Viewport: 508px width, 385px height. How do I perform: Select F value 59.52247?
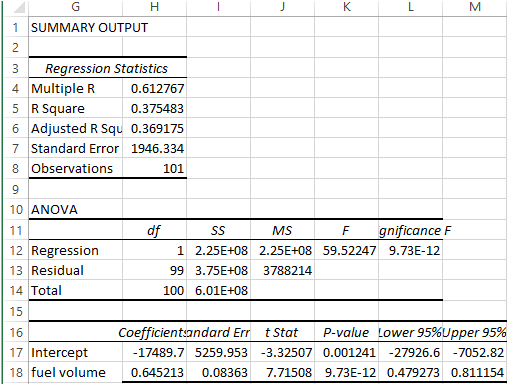click(x=347, y=250)
